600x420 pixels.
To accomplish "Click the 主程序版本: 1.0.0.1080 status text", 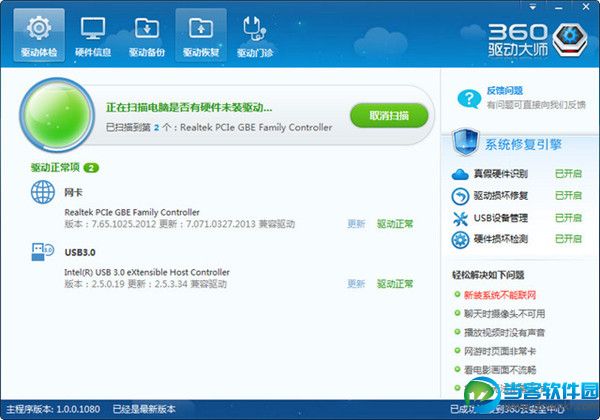I will click(53, 409).
